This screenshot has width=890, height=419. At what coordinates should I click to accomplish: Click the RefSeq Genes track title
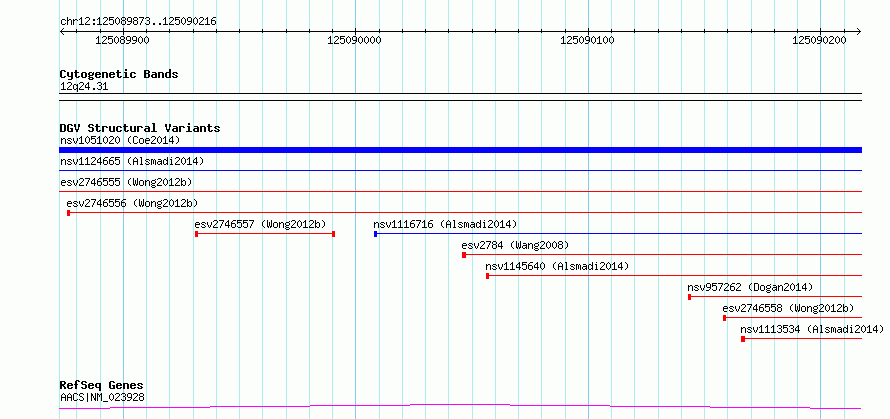[101, 386]
